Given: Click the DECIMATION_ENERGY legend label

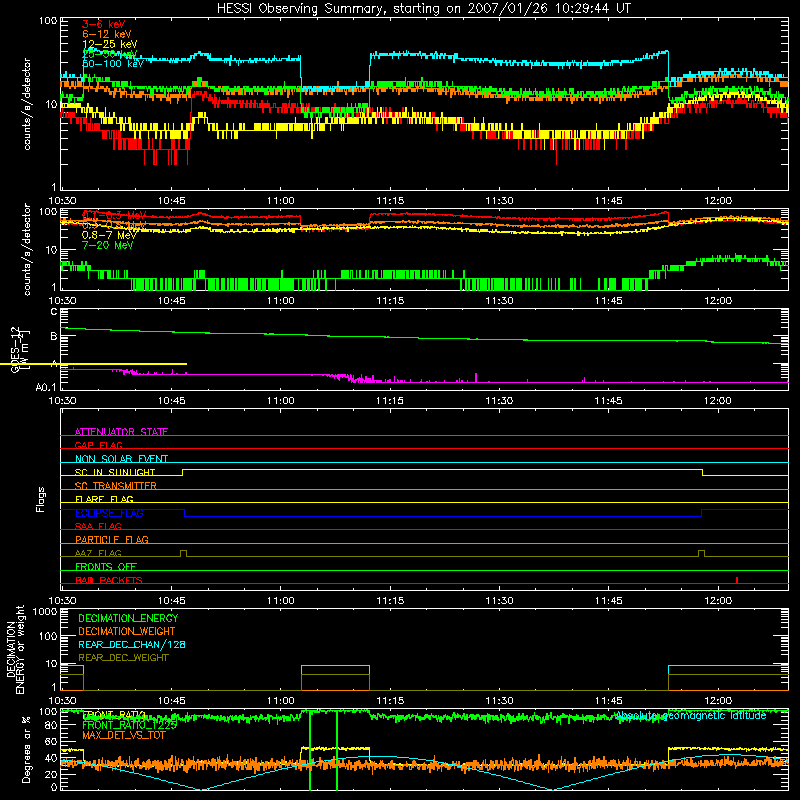Looking at the screenshot, I should (128, 618).
